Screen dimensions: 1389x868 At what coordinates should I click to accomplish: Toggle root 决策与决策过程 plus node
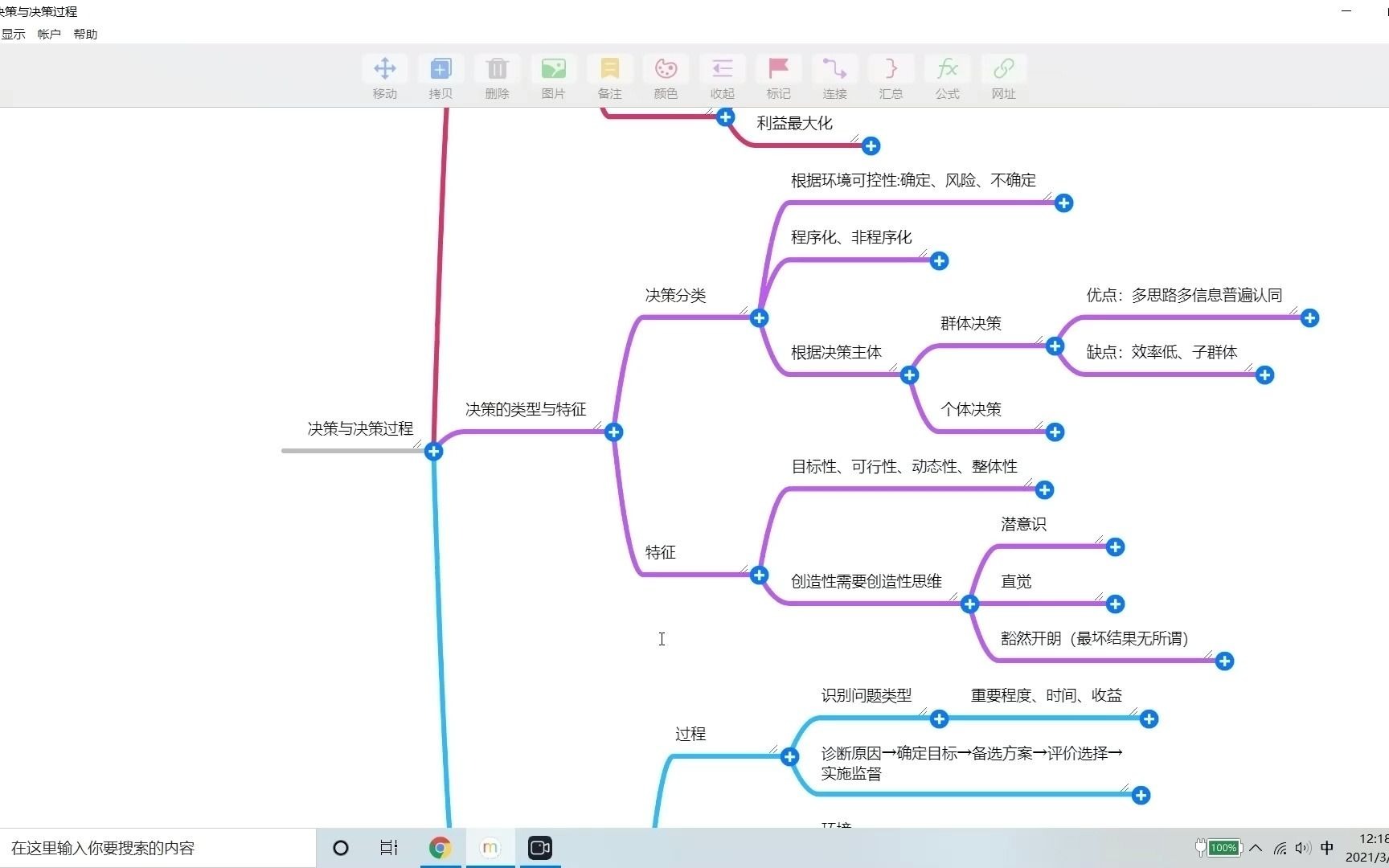(x=433, y=452)
